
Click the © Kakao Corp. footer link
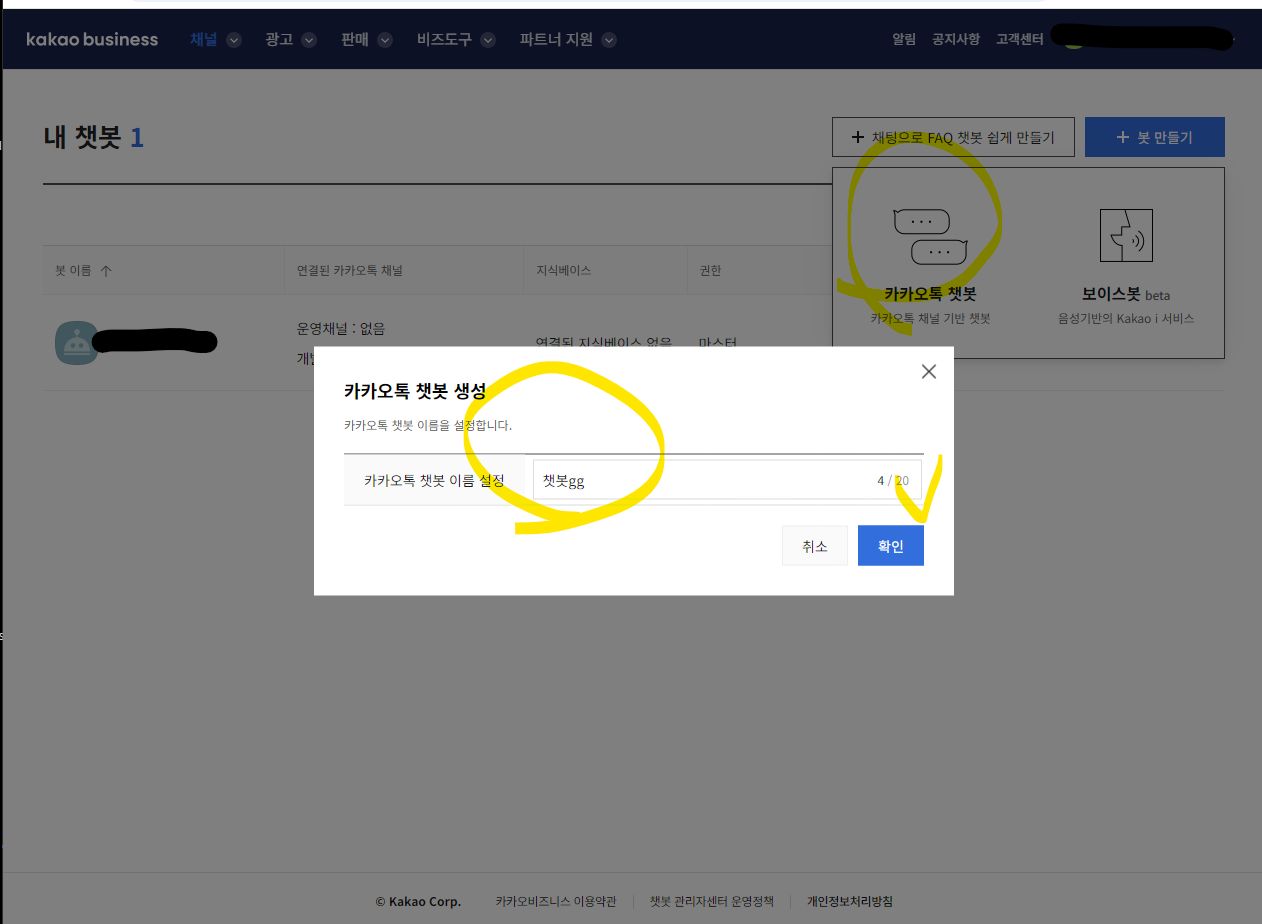coord(418,901)
